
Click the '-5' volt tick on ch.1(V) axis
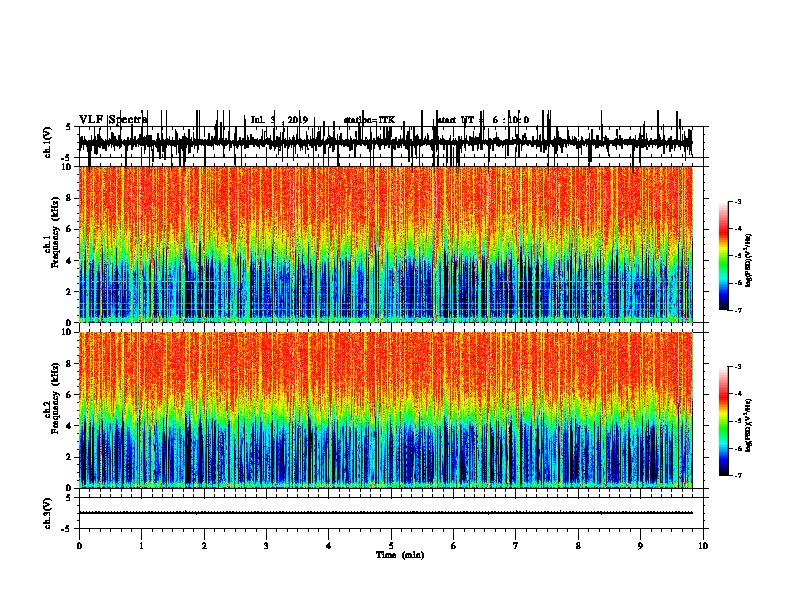[x=67, y=158]
